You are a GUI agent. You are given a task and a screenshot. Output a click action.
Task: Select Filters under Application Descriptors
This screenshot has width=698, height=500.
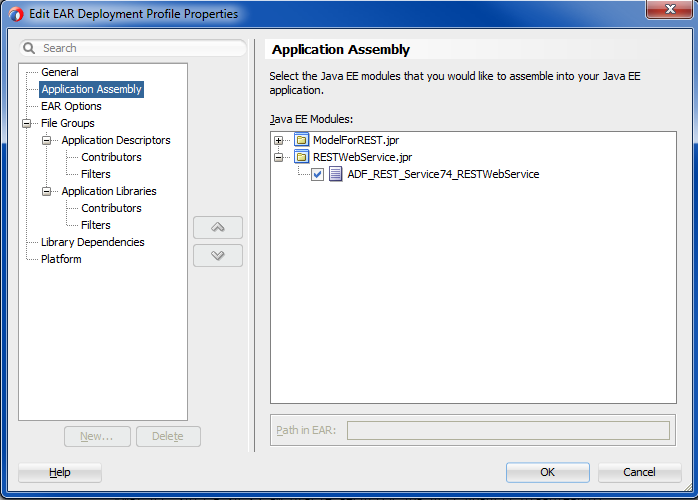[96, 174]
